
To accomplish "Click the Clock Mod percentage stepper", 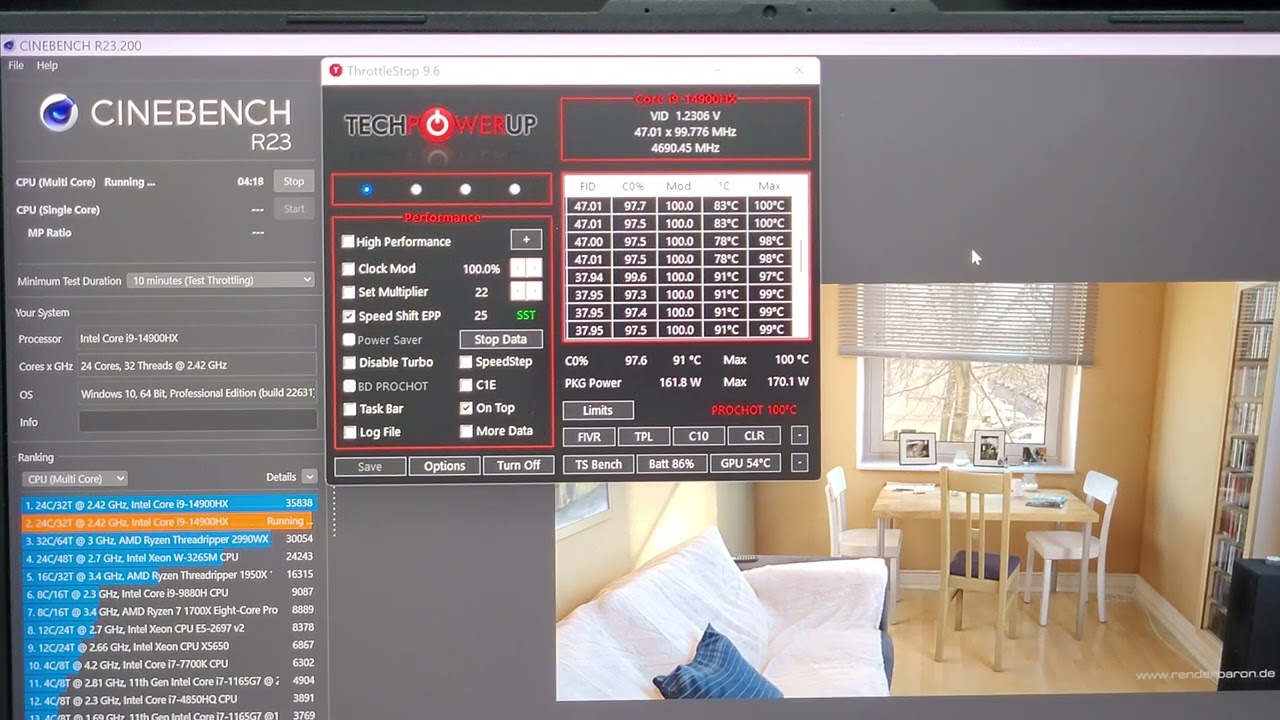I will tap(526, 268).
